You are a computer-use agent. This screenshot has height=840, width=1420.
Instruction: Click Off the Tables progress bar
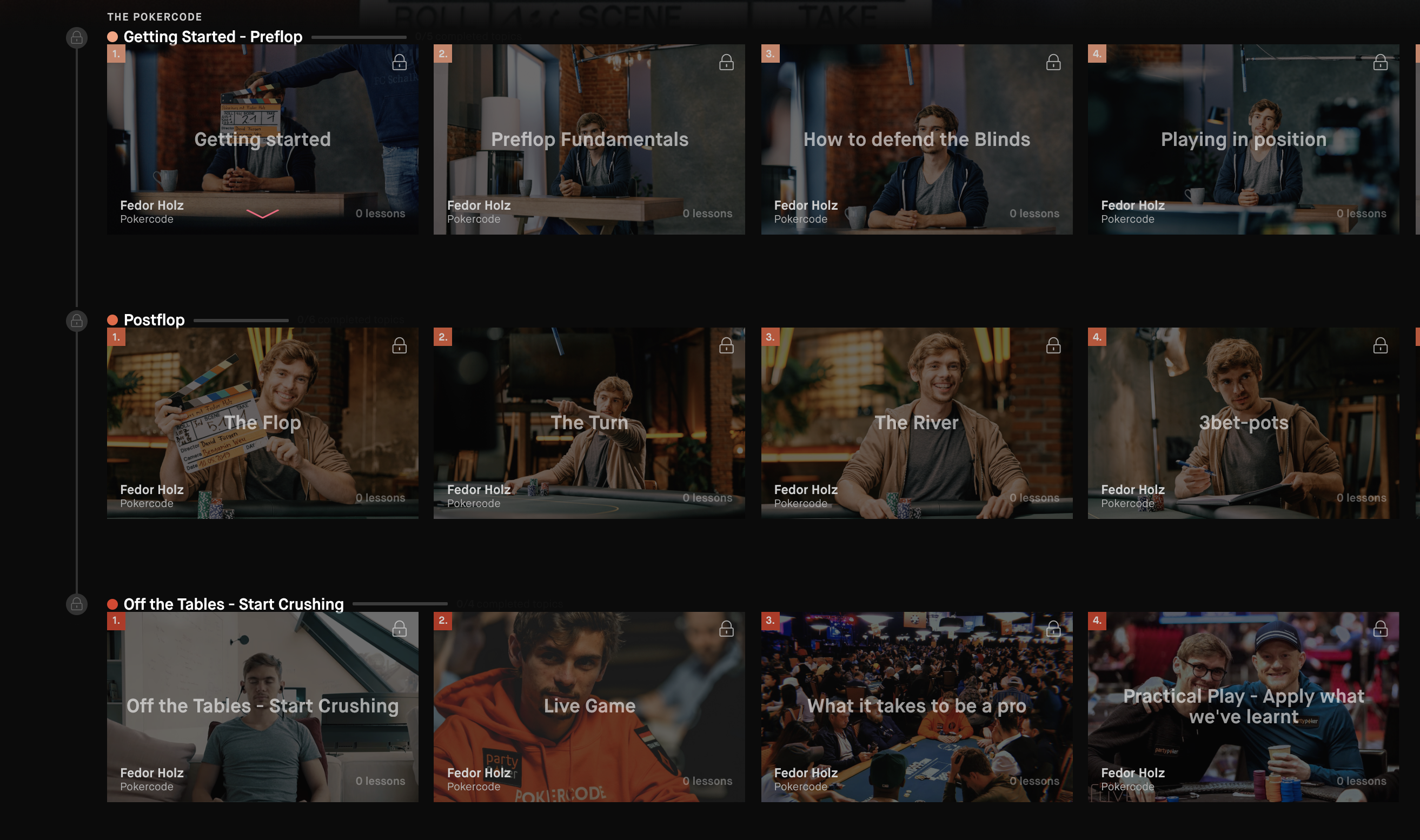pyautogui.click(x=400, y=604)
